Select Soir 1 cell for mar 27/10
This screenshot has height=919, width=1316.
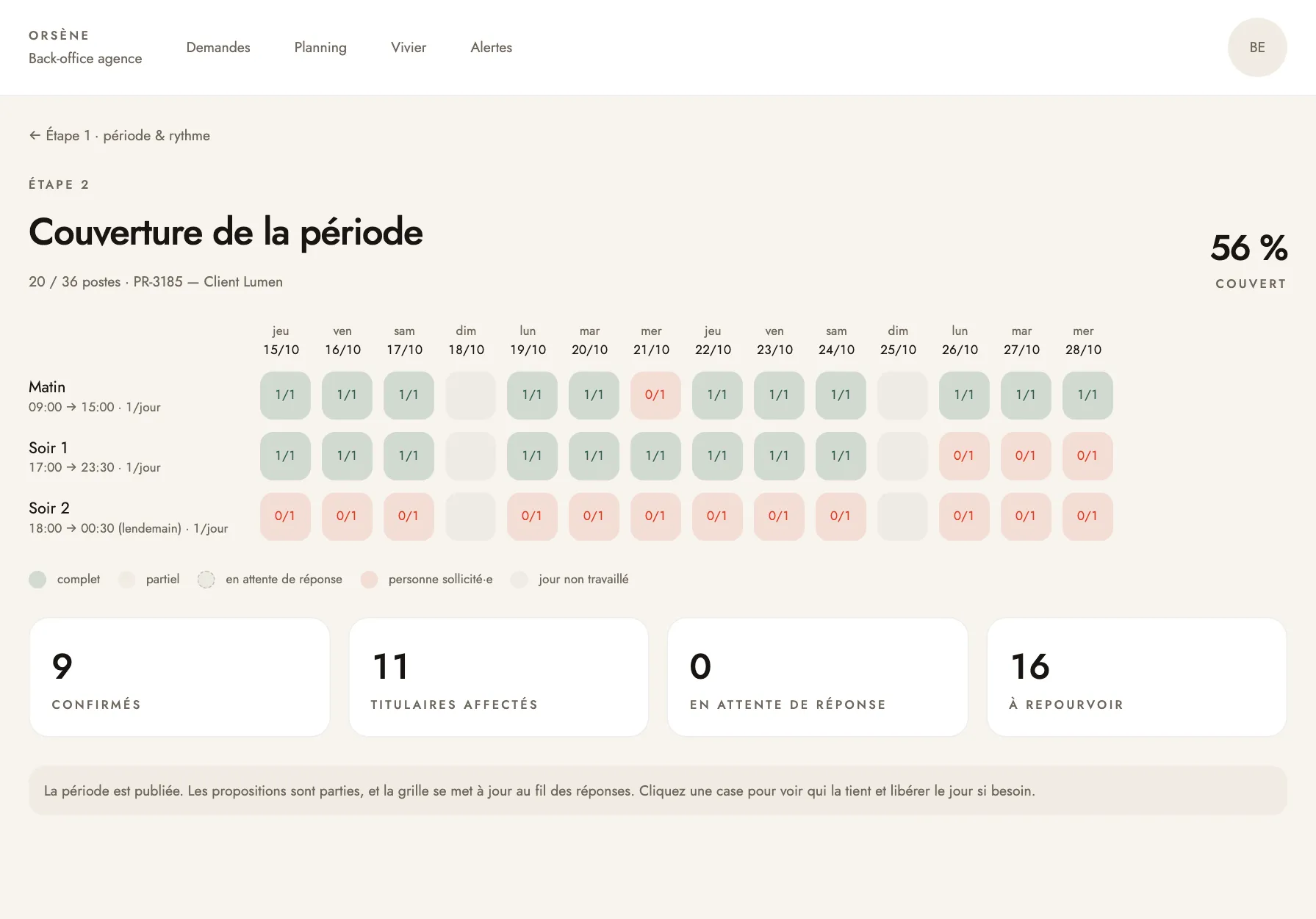1026,455
